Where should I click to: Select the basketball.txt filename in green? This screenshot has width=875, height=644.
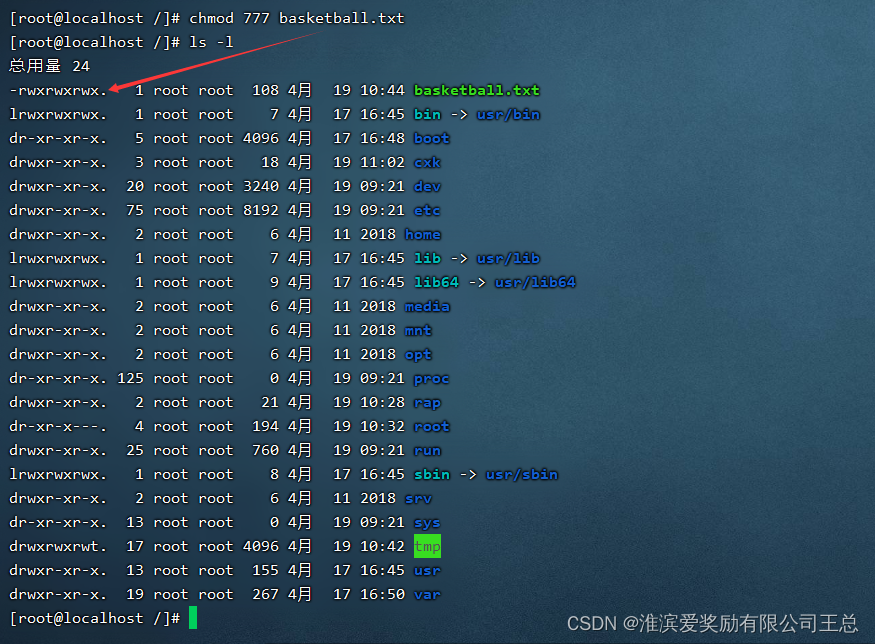tap(477, 90)
